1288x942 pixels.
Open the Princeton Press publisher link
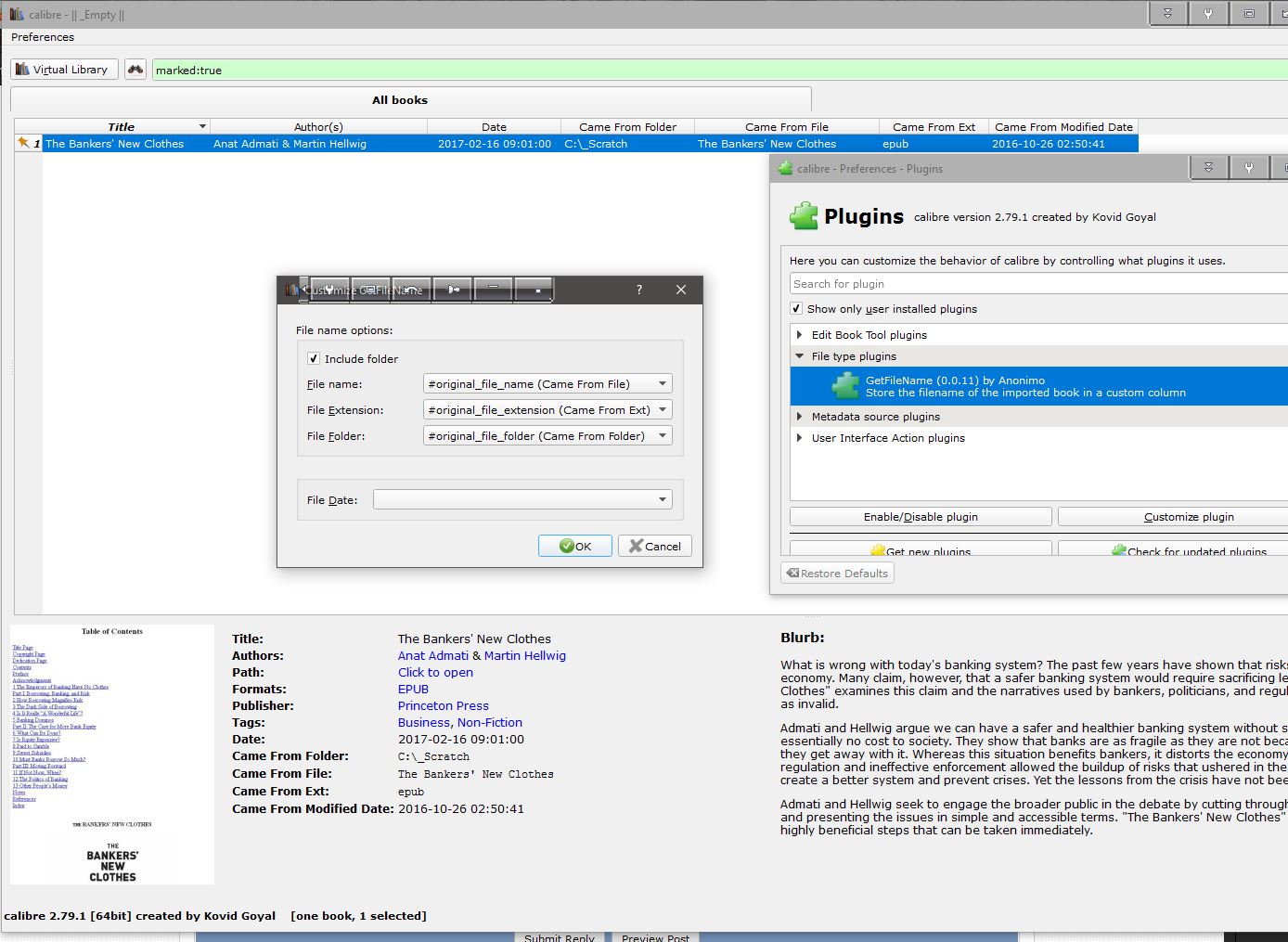444,705
